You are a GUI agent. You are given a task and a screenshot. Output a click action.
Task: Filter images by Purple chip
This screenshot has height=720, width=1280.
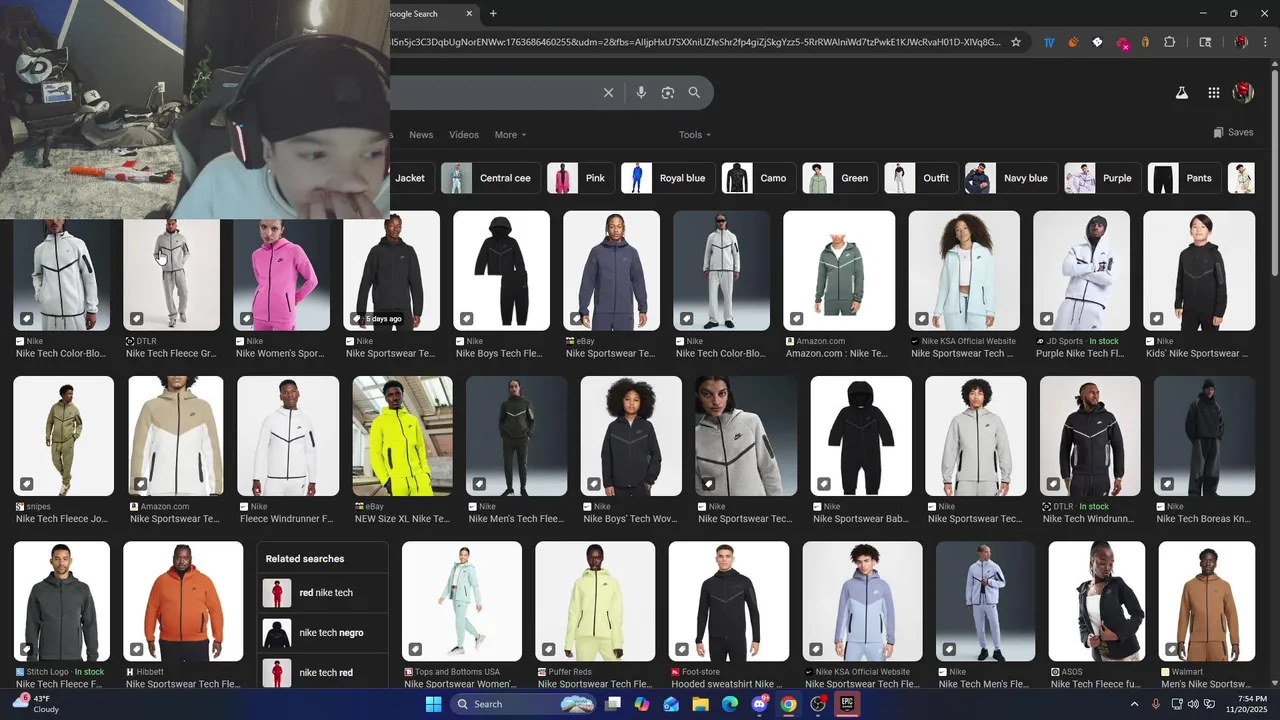point(1103,178)
